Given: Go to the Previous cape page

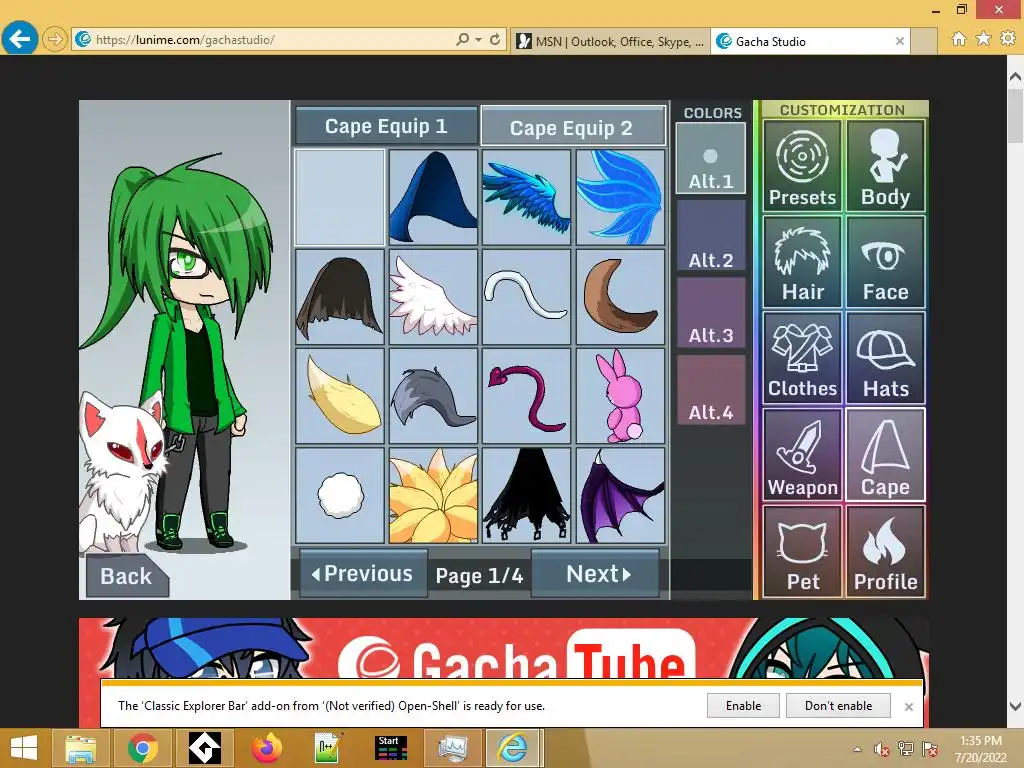Looking at the screenshot, I should tap(363, 573).
